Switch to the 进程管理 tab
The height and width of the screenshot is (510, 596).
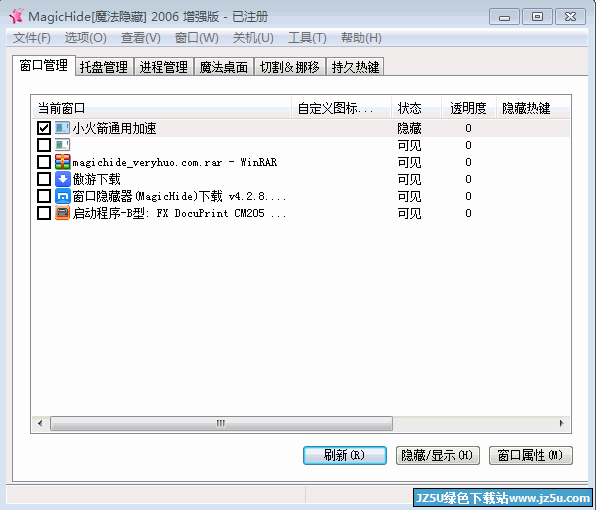pos(163,67)
